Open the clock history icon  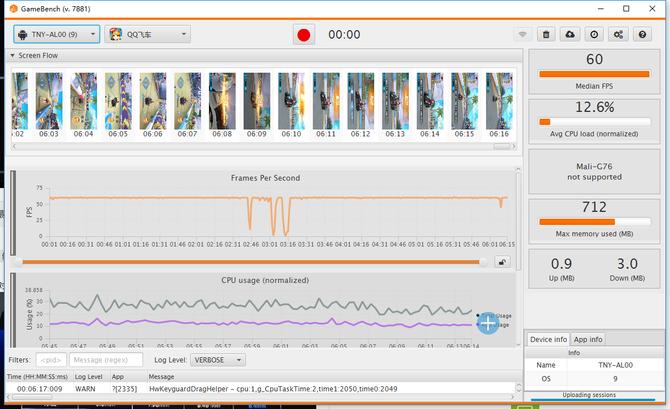click(x=595, y=35)
